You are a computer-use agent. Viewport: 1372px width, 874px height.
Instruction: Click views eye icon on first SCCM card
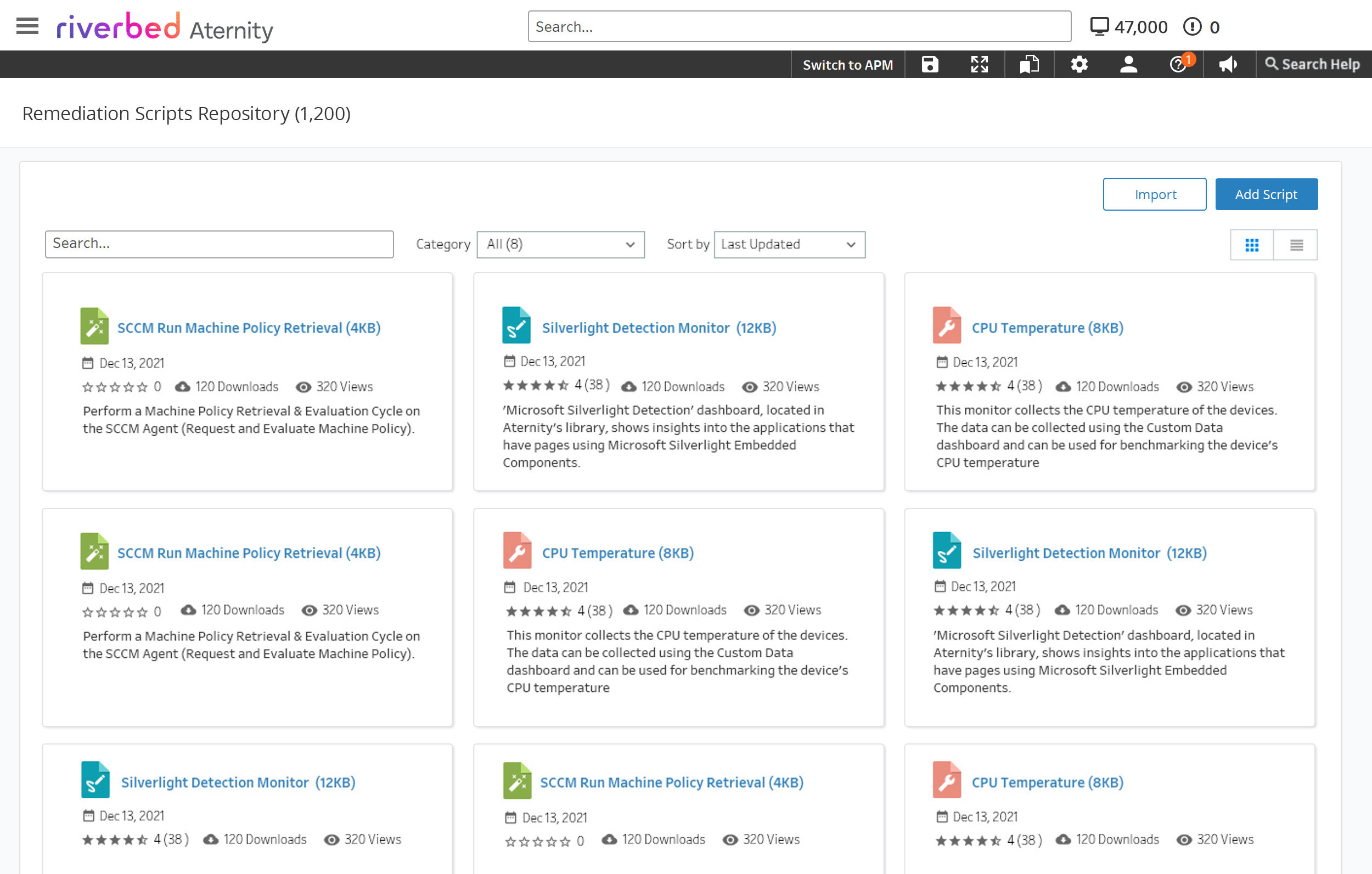[x=303, y=387]
